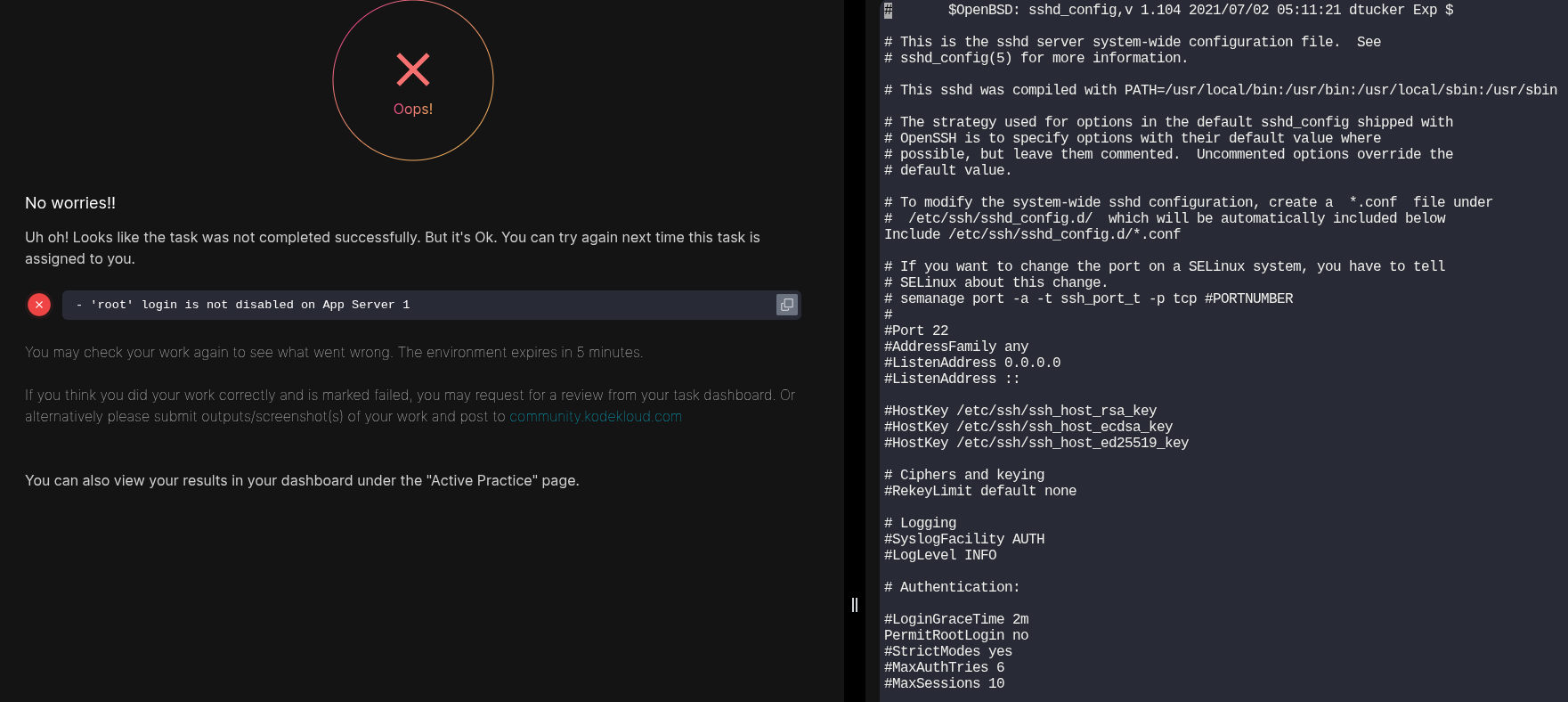Click the #LoginGraceTime 2m line
1568x702 pixels.
coord(956,619)
